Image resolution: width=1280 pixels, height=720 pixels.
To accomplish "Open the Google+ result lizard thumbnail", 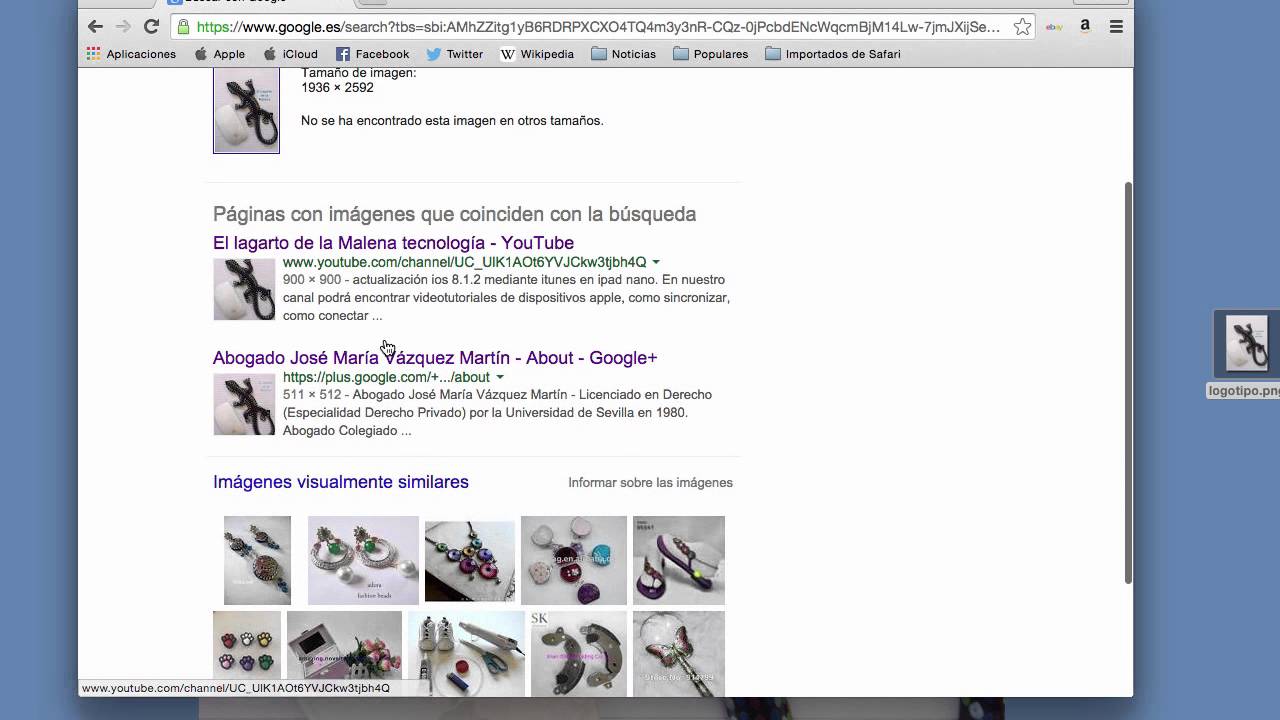I will click(244, 404).
